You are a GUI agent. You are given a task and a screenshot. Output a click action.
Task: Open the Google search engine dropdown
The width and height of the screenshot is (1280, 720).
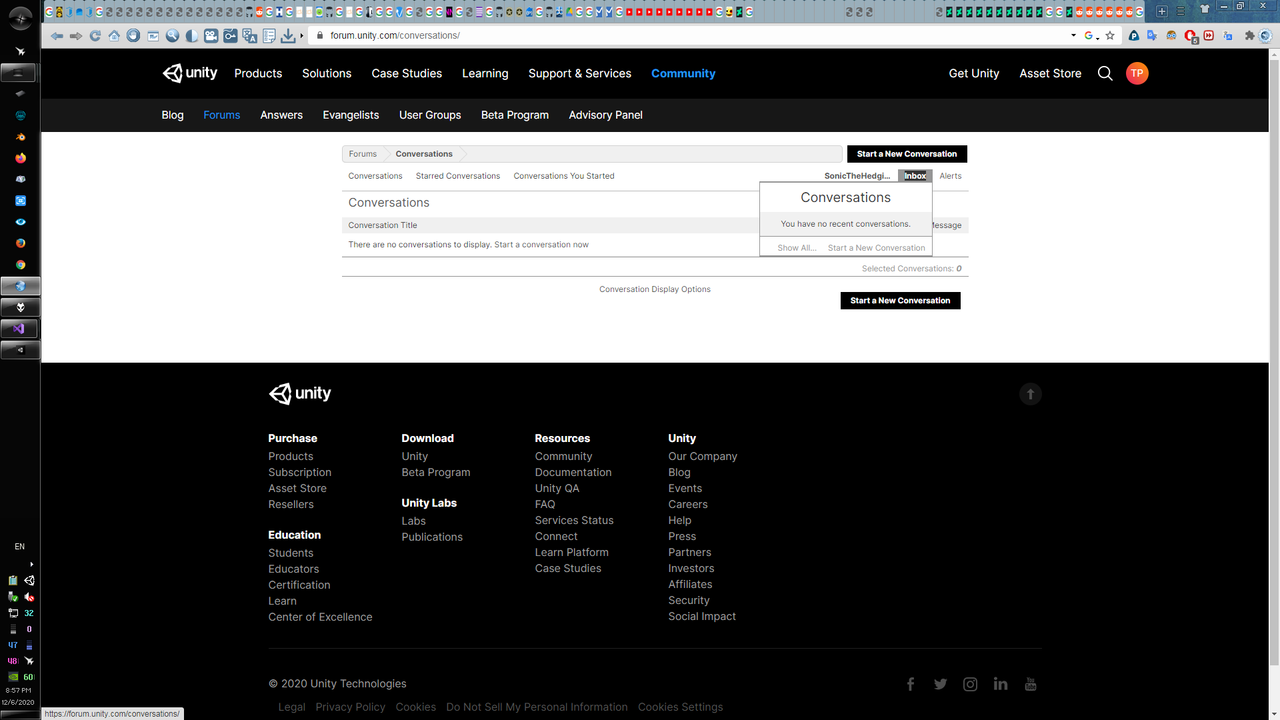point(1097,38)
